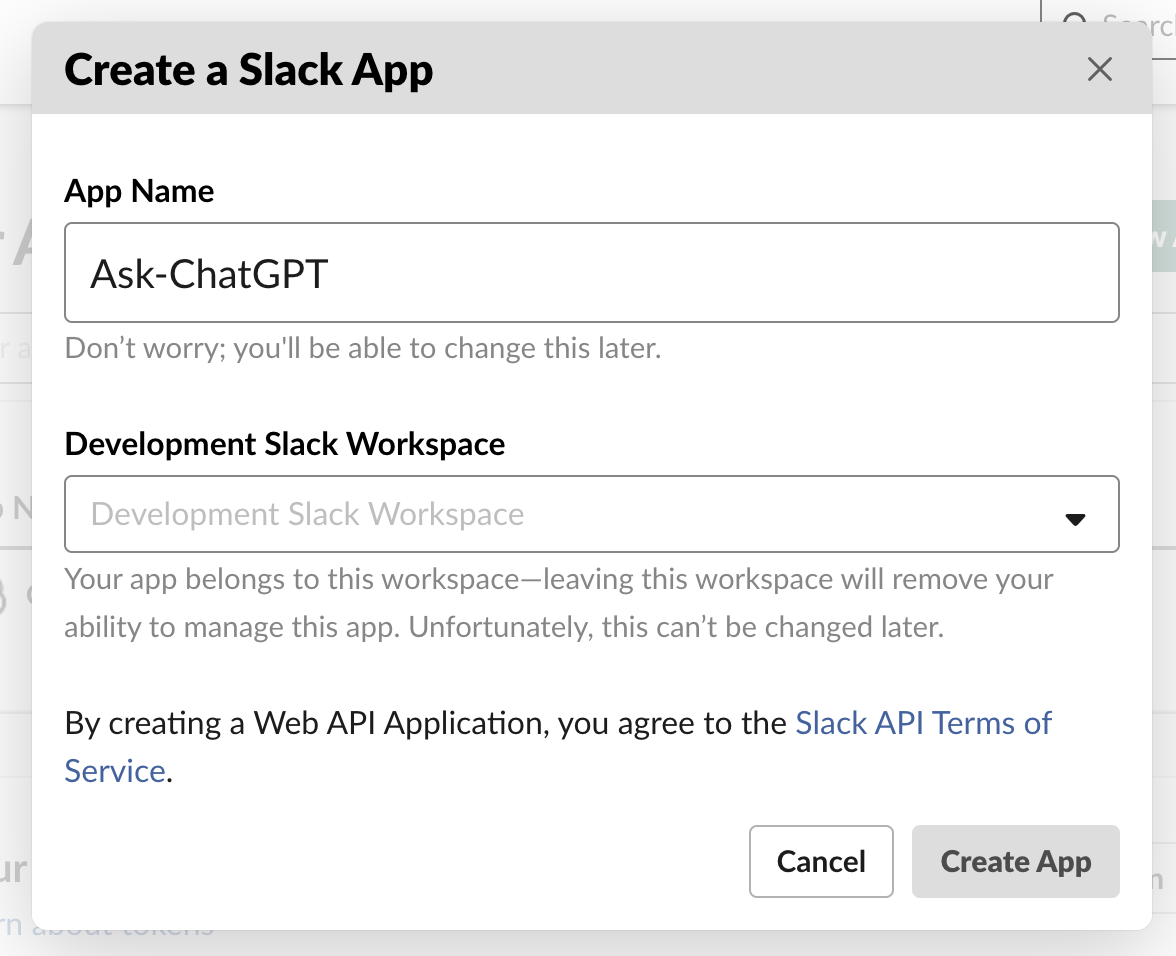1176x956 pixels.
Task: Click the "Don't worry" helper text
Action: (362, 349)
